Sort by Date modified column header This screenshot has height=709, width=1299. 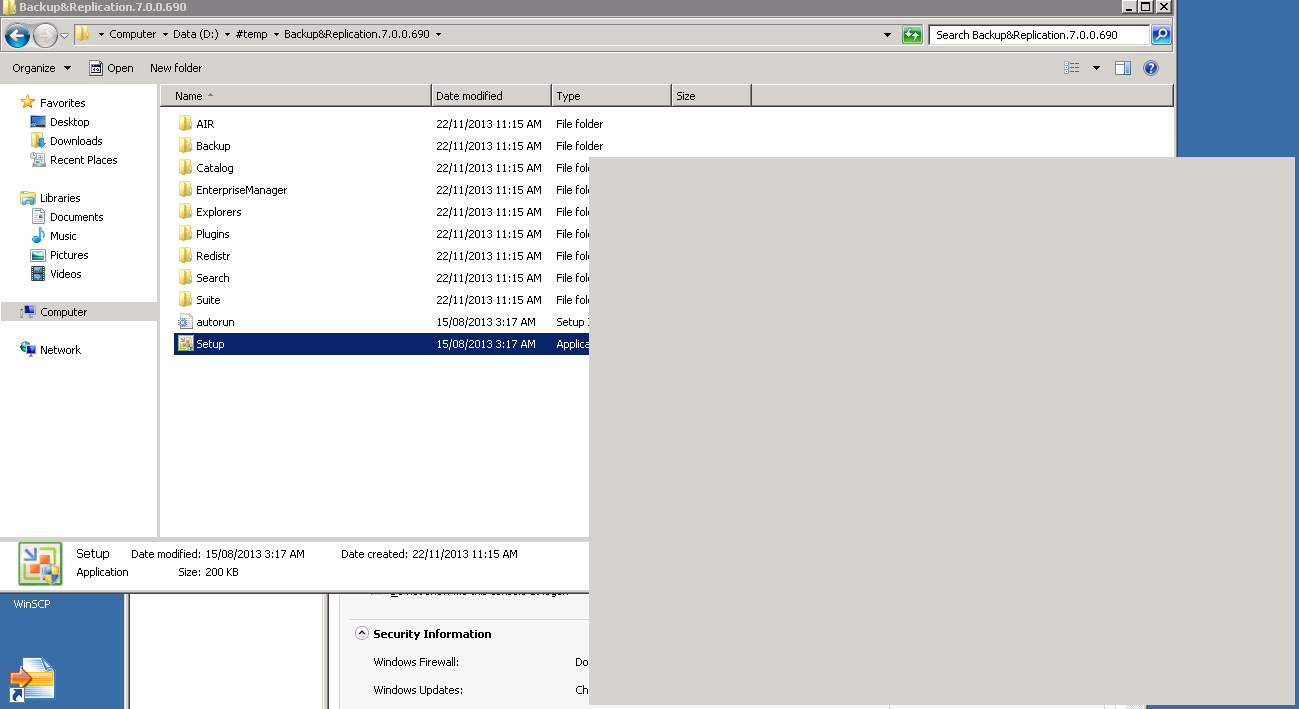(x=491, y=96)
